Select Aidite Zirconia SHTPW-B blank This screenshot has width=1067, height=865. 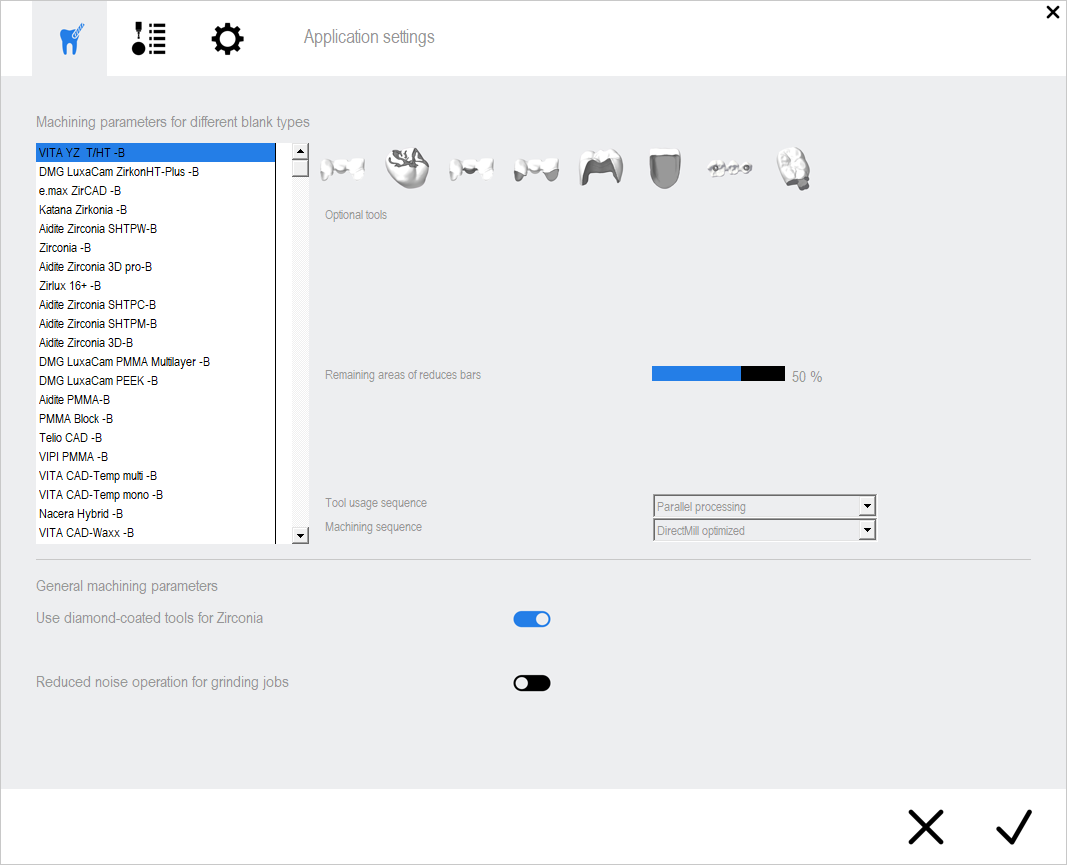155,229
